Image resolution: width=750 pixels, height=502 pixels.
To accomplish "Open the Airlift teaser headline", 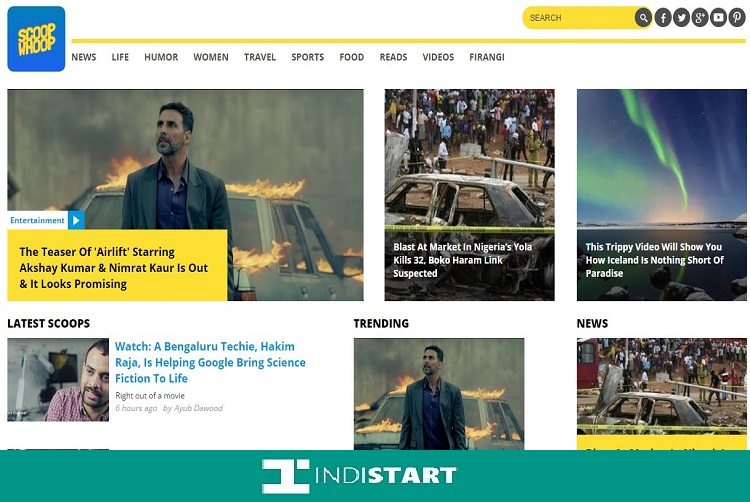I will click(114, 268).
